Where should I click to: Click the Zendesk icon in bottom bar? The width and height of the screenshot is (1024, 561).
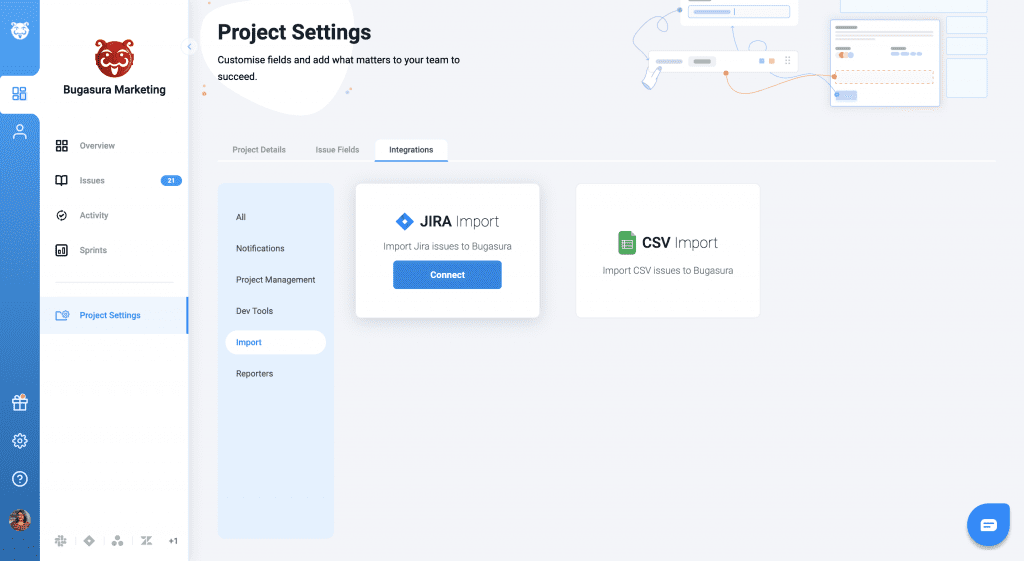[x=146, y=541]
